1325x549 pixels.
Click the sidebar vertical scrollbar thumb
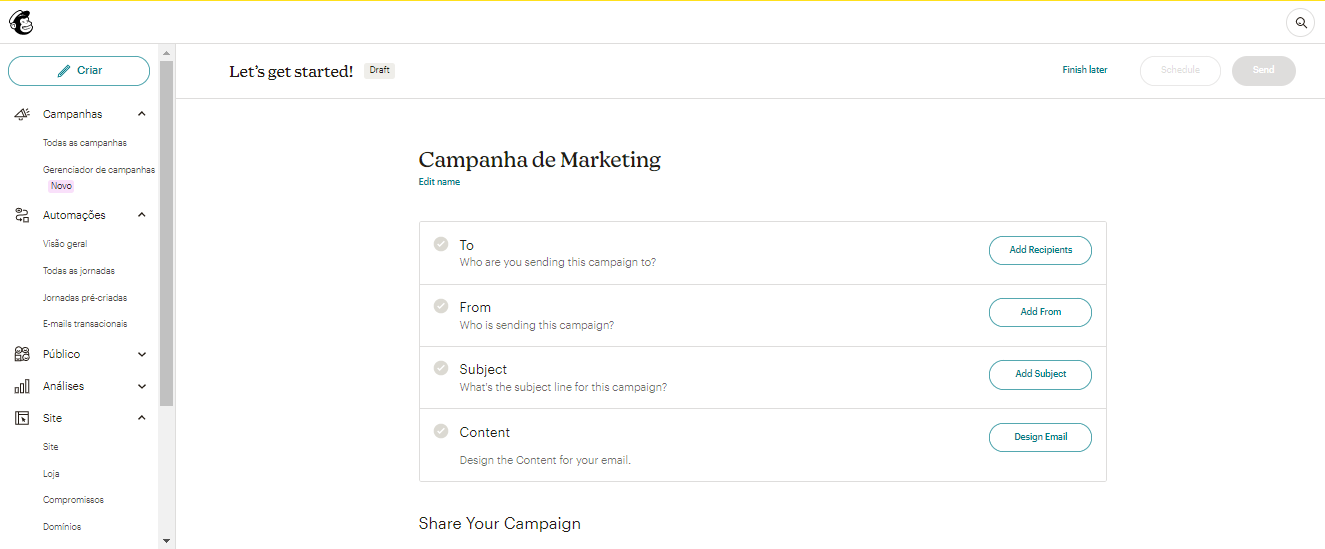pyautogui.click(x=166, y=230)
